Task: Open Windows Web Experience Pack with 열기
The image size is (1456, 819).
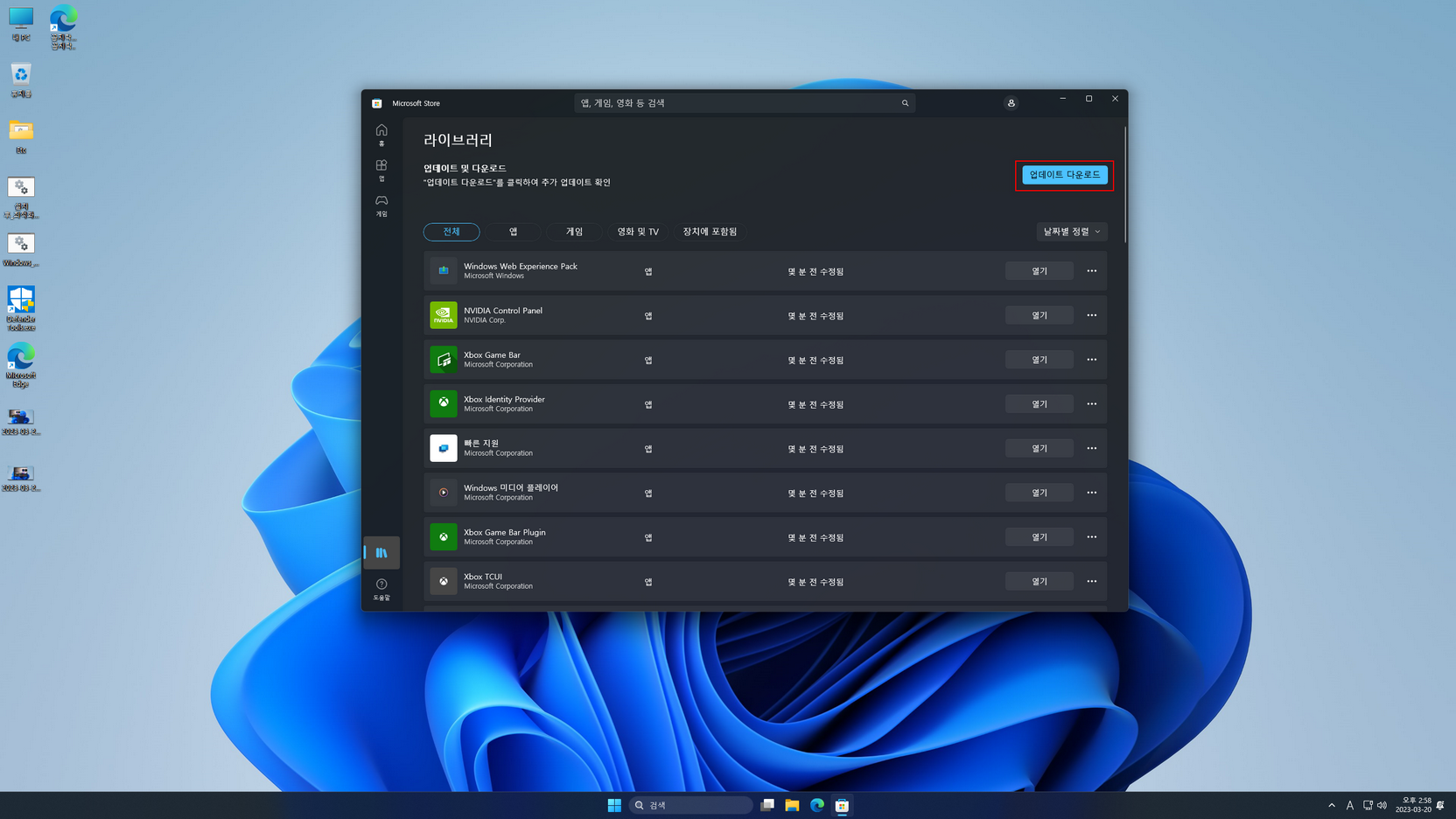Action: click(x=1039, y=271)
